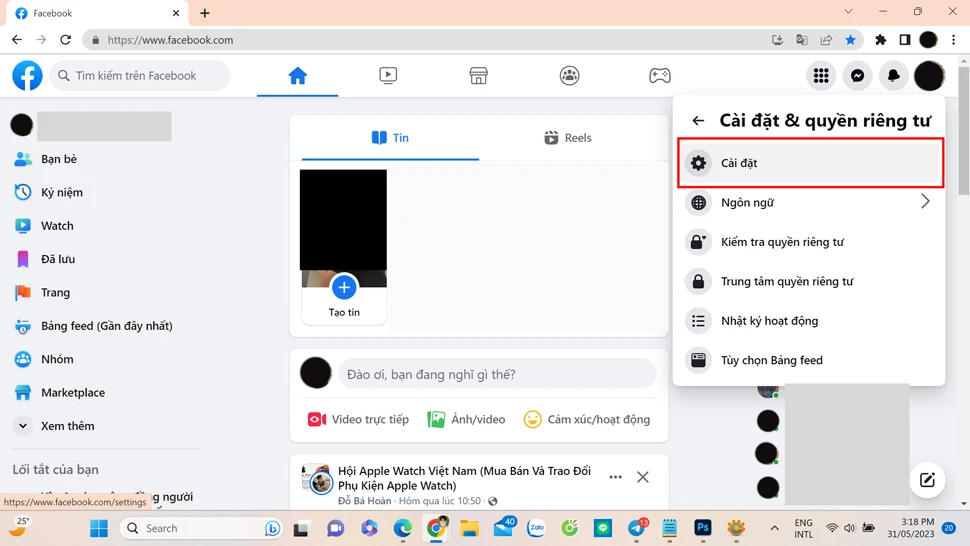Start a Video trực tiếp live video
The width and height of the screenshot is (970, 546).
pos(358,419)
